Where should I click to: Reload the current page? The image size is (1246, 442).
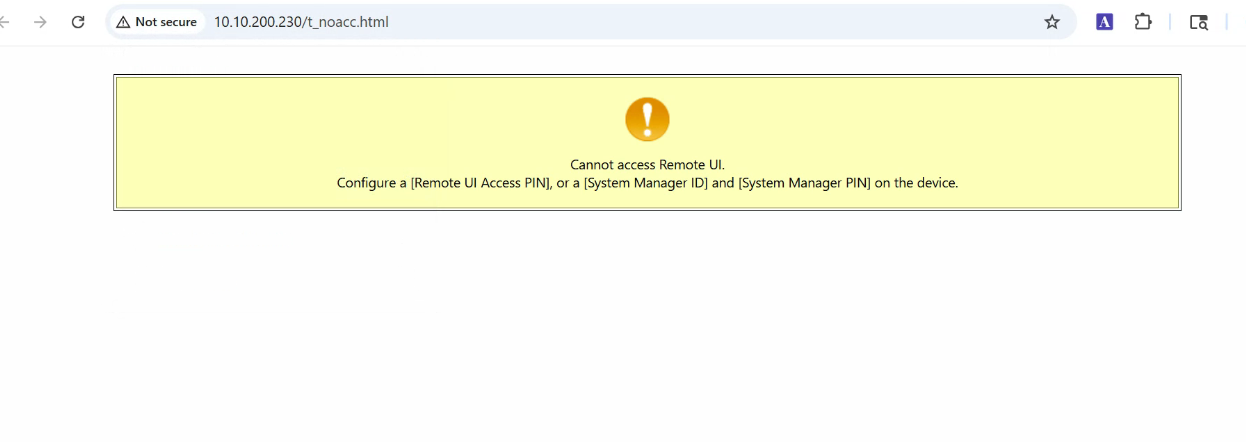[78, 22]
